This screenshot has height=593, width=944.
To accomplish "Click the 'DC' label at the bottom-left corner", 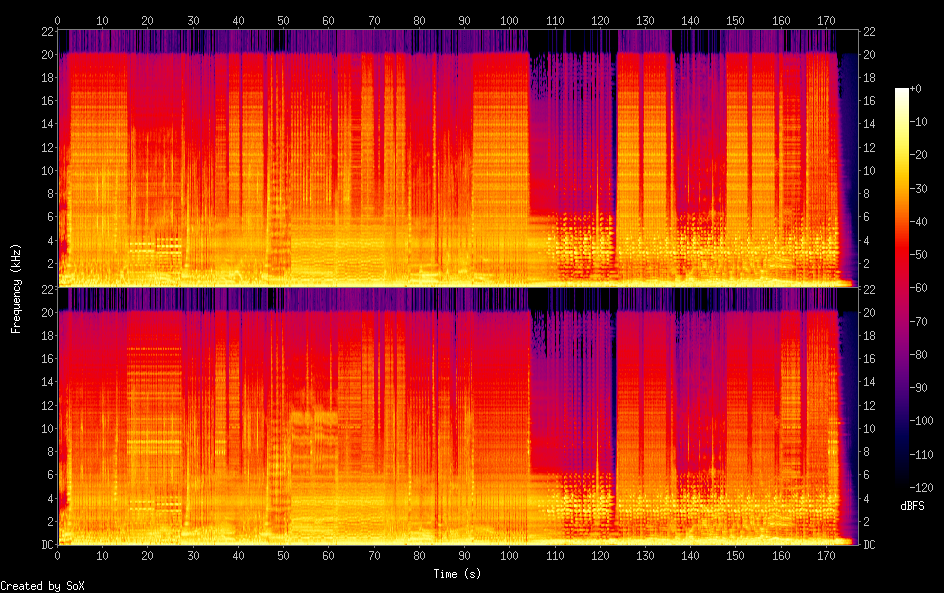I will (x=45, y=545).
